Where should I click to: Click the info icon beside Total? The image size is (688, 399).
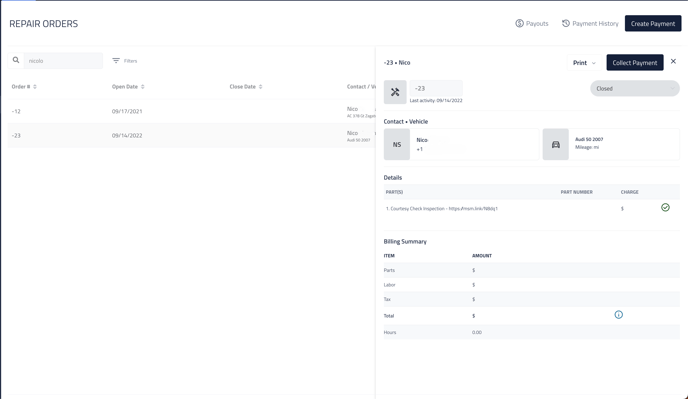619,315
